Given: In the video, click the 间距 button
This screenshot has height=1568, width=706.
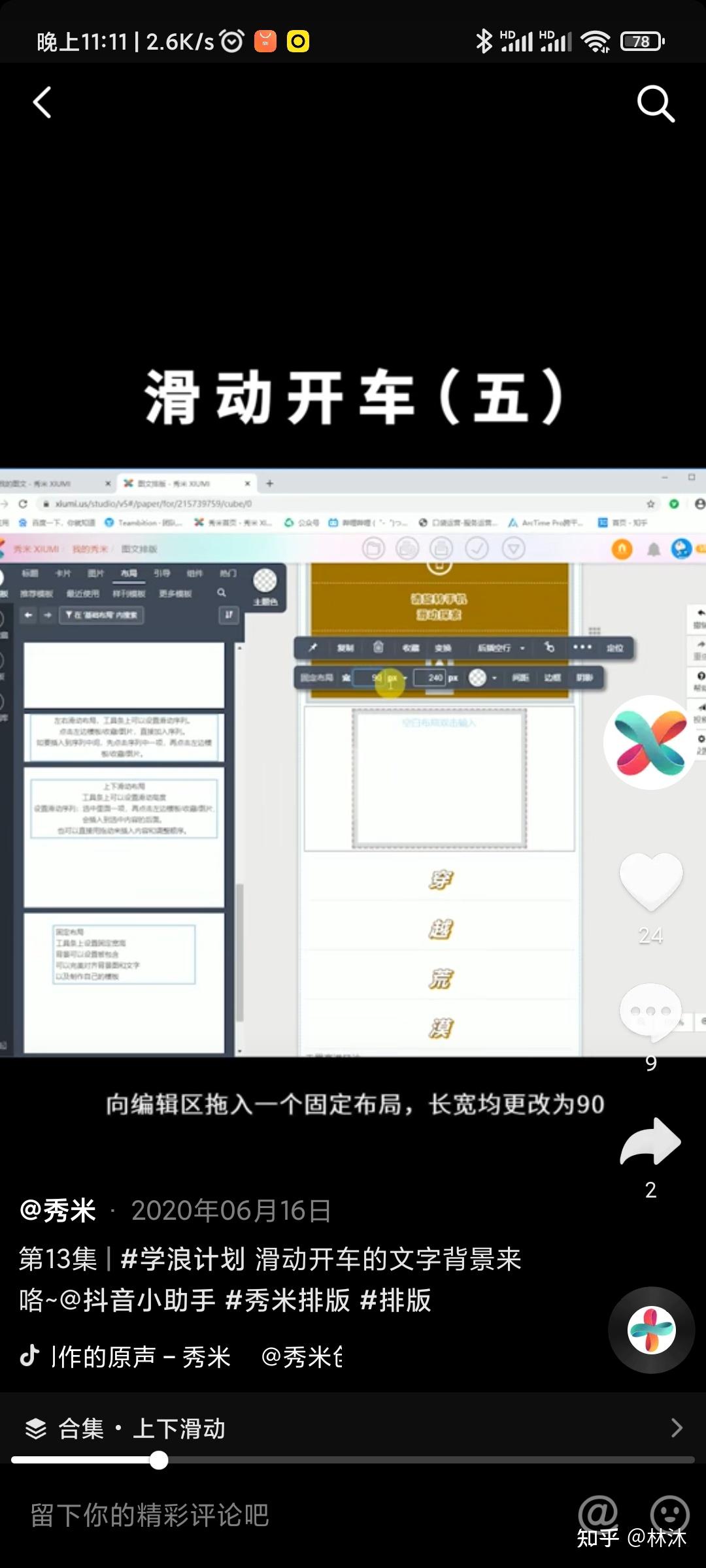Looking at the screenshot, I should pyautogui.click(x=520, y=678).
